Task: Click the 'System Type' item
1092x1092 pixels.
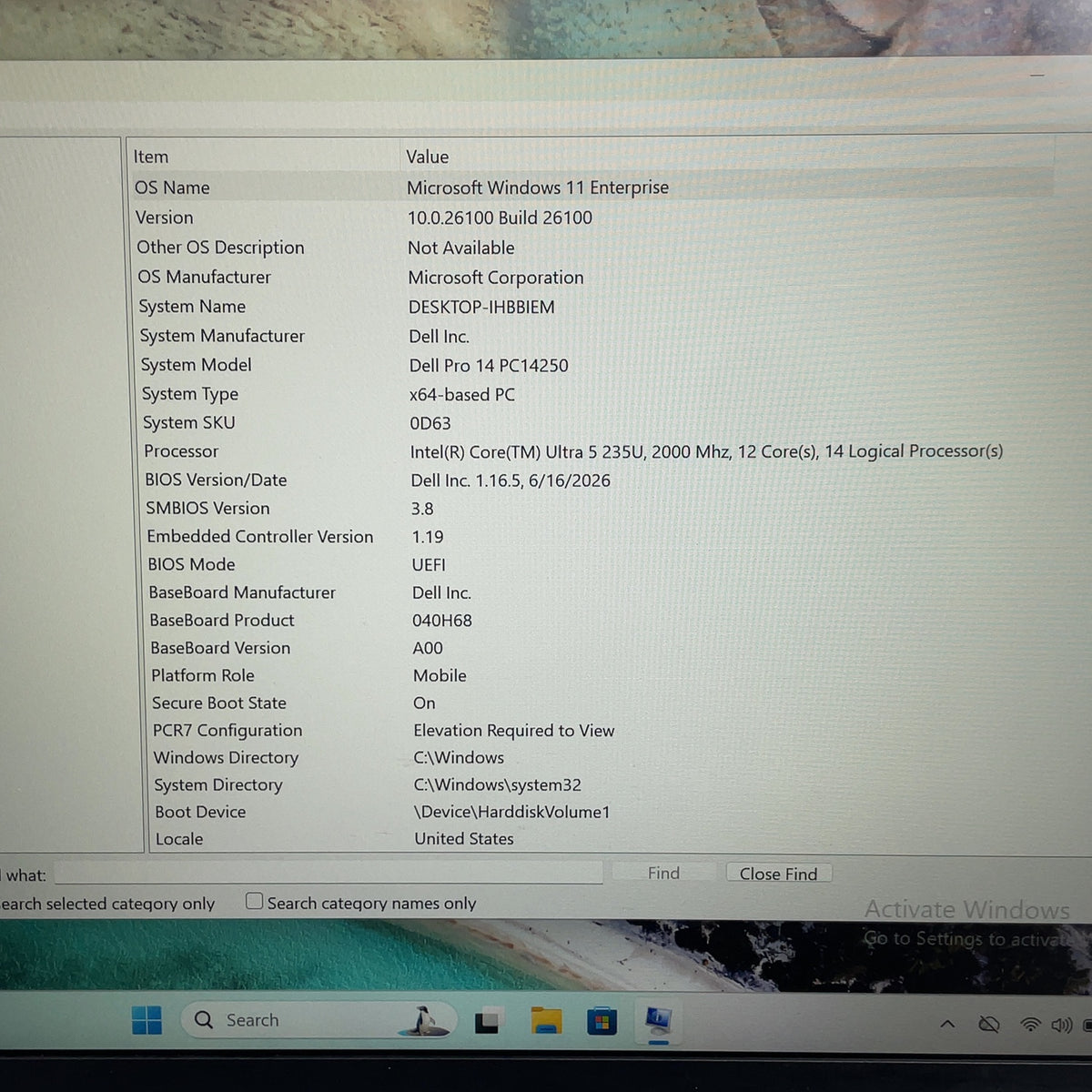Action: pyautogui.click(x=190, y=394)
